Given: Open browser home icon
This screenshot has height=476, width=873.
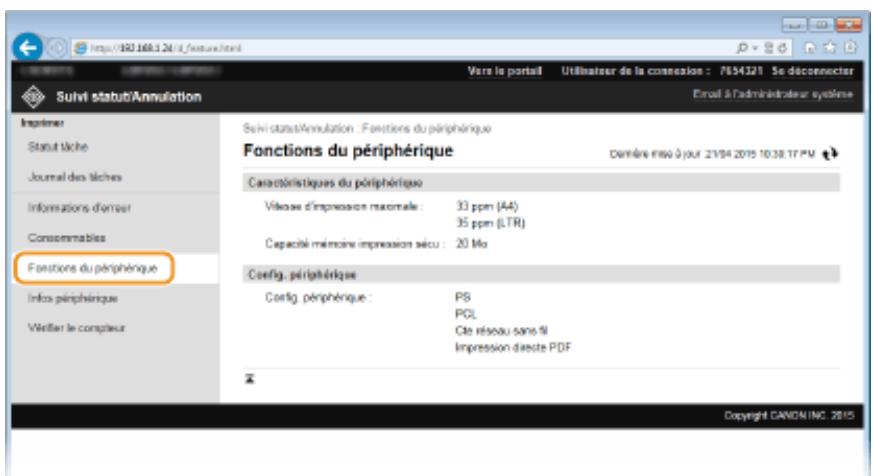Looking at the screenshot, I should [810, 48].
